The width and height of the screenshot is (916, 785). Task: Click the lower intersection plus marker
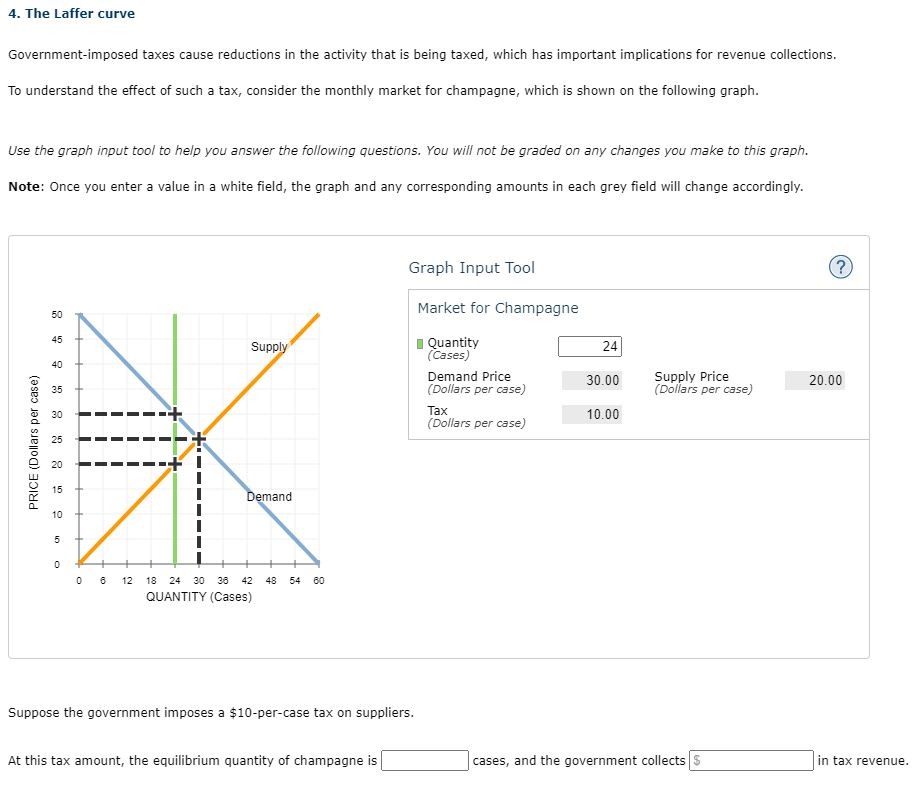pos(175,462)
